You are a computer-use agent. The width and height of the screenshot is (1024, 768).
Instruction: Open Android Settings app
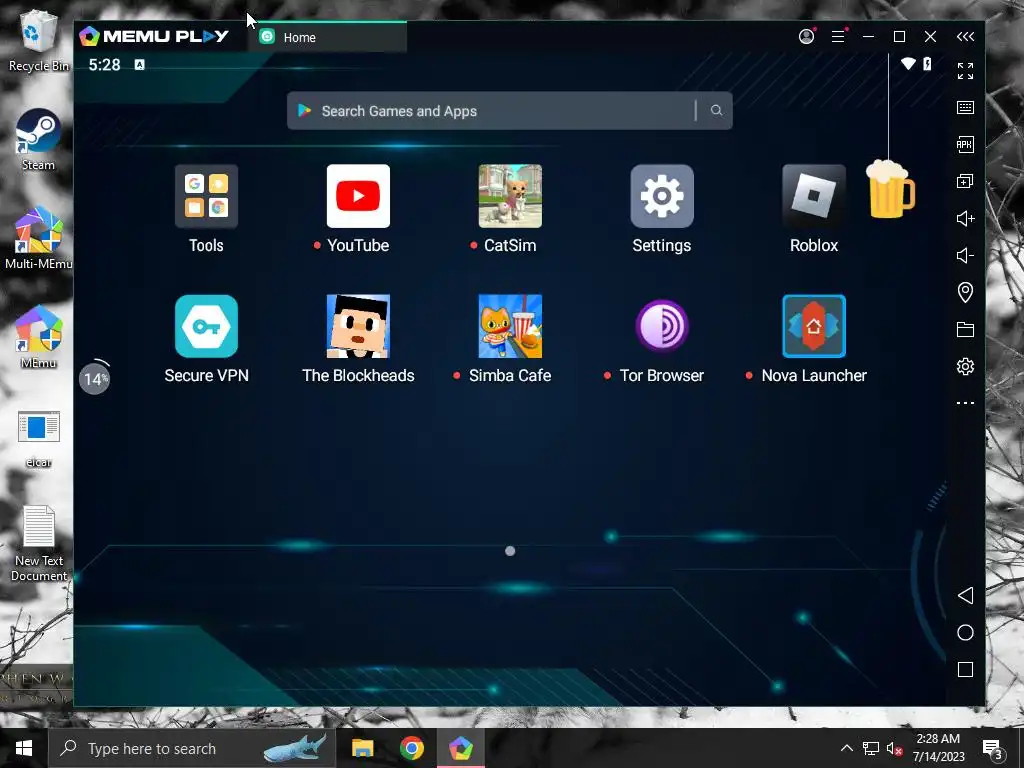(662, 196)
